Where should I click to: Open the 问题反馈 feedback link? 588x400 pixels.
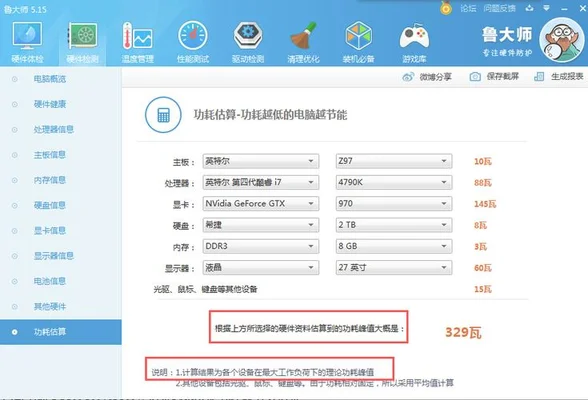pos(499,8)
